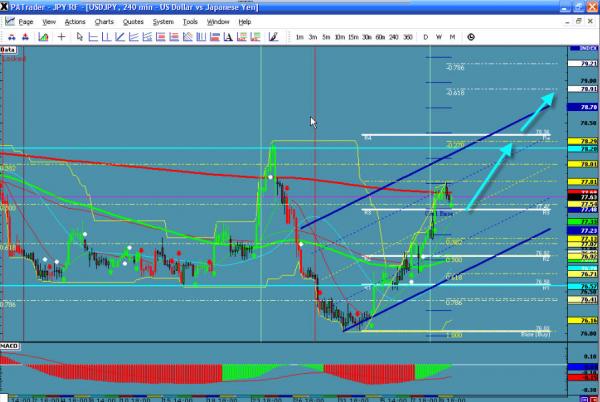The image size is (600, 402).
Task: Select red-banded levels tool right of fan lines icon
Action: click(160, 37)
